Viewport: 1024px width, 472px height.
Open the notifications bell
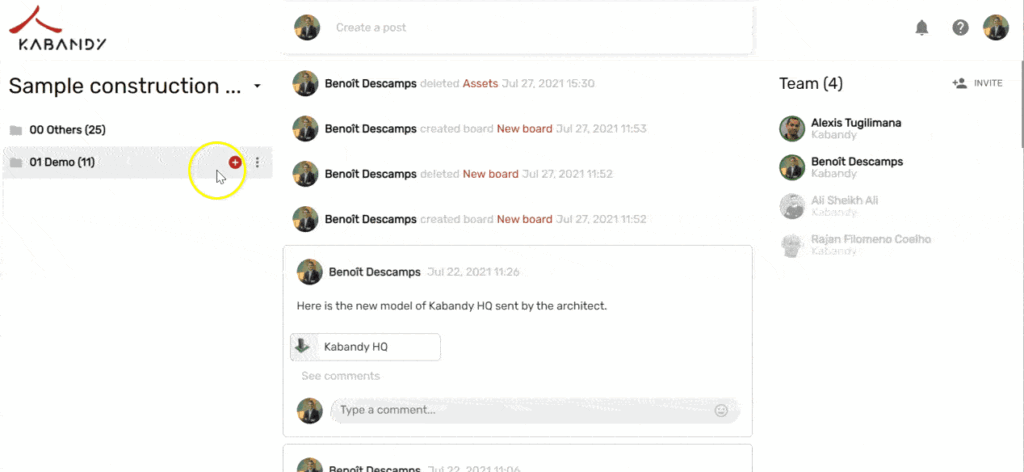pyautogui.click(x=921, y=28)
